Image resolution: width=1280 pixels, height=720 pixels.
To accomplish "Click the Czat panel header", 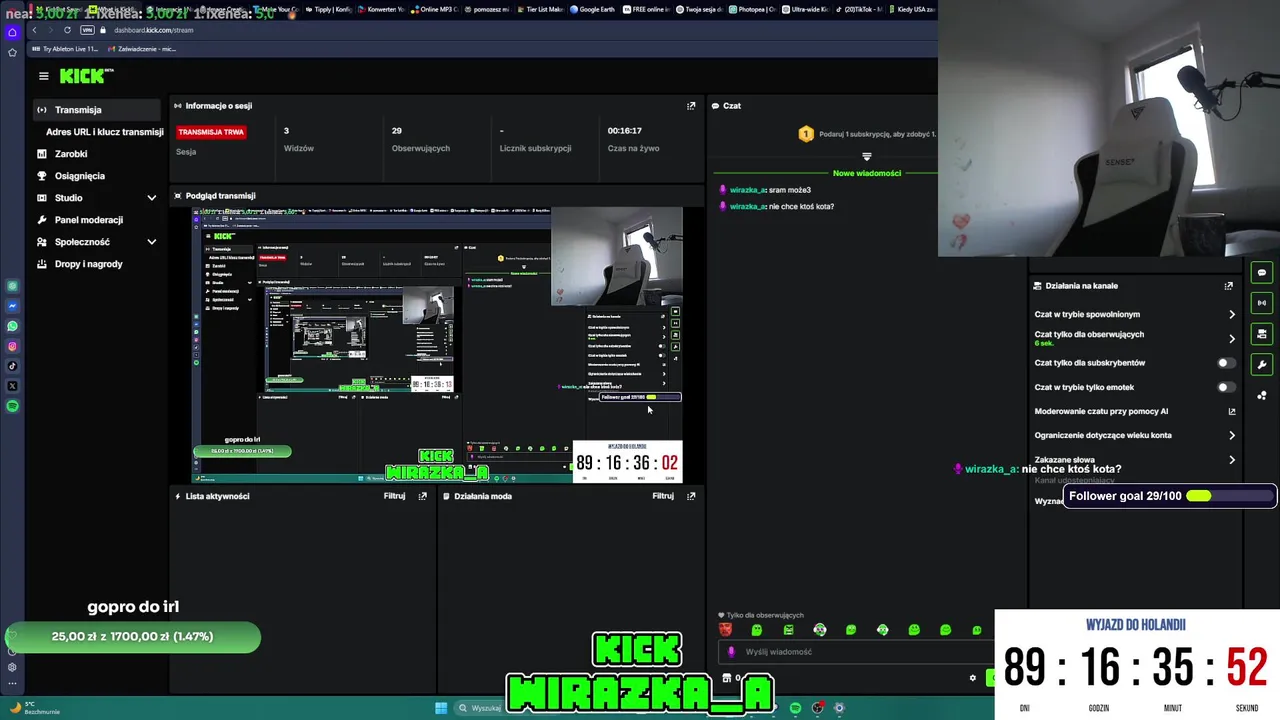I will [x=732, y=106].
